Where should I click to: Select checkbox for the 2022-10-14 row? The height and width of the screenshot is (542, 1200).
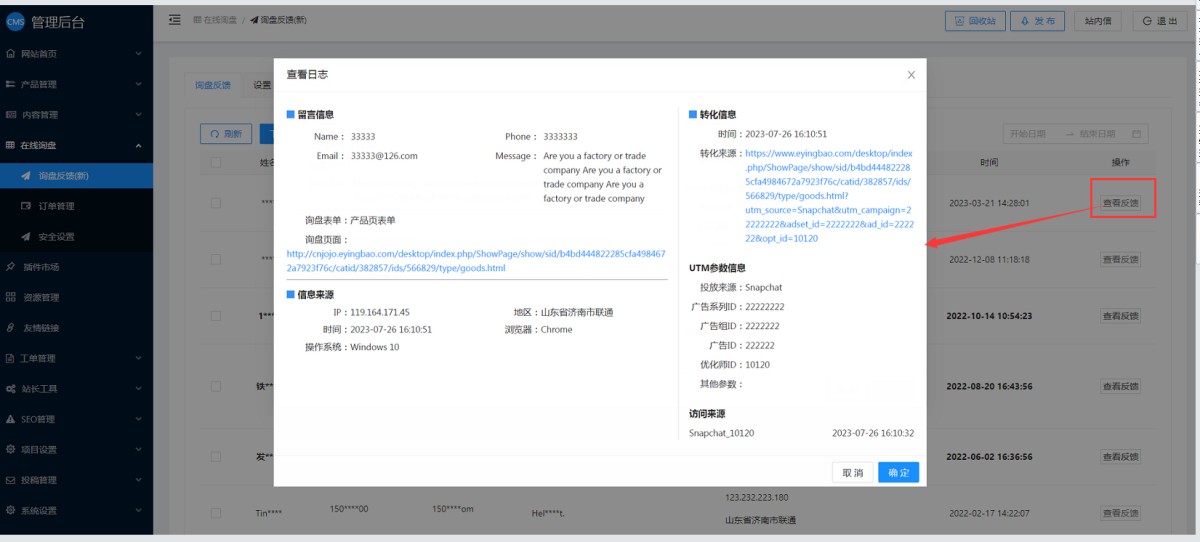tap(216, 316)
